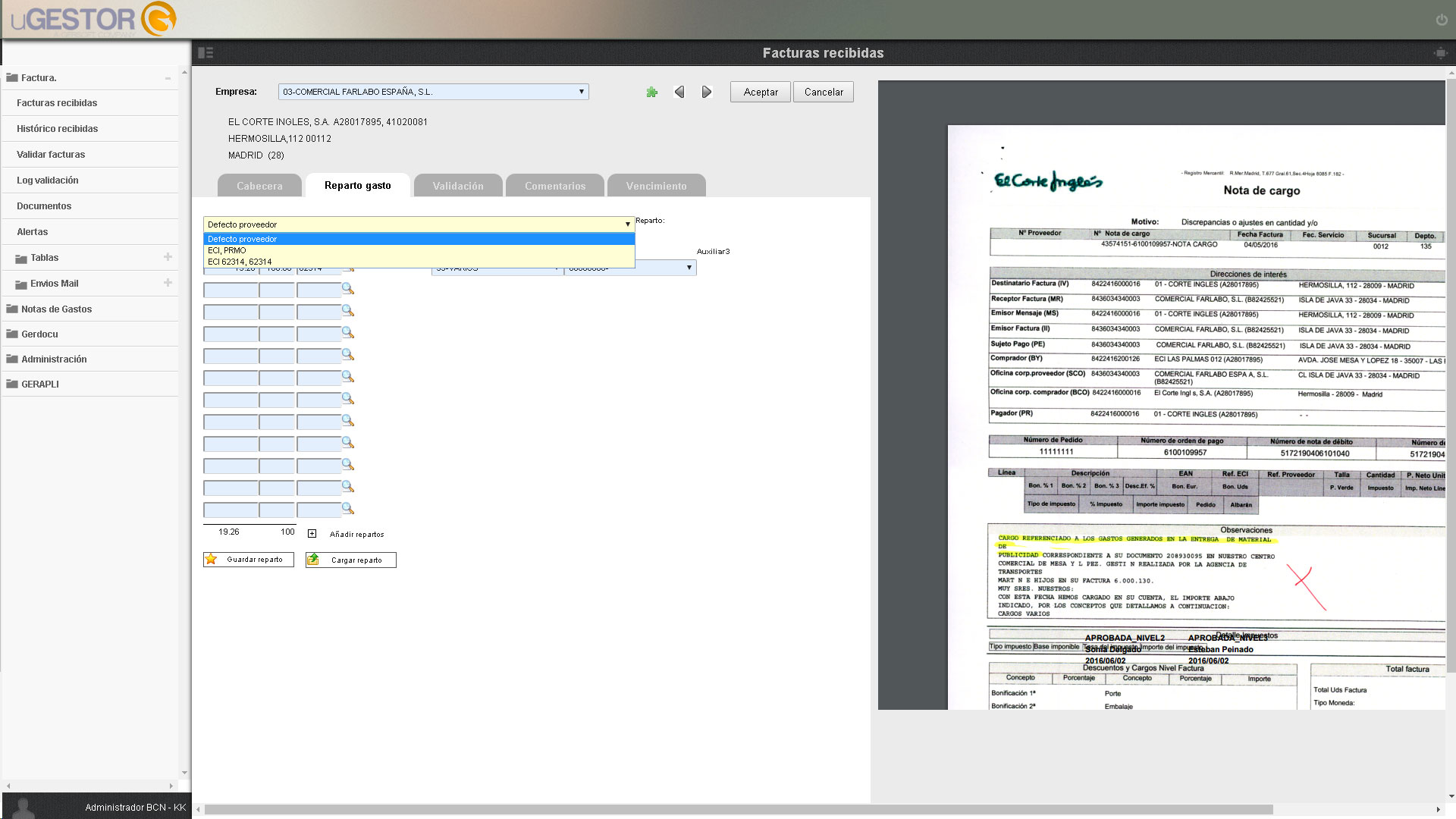
Task: Click the Aceptar button
Action: pos(761,92)
